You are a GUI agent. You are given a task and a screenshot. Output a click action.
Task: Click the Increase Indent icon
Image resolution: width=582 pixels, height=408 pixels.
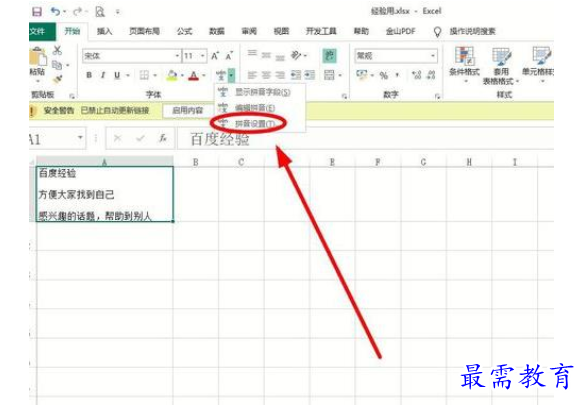click(310, 75)
